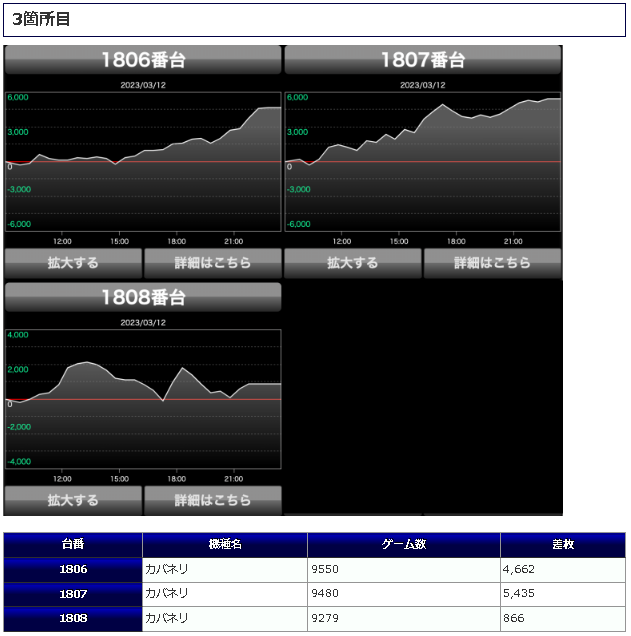Click カバネリ in the 1808 row
631x636 pixels.
click(167, 618)
